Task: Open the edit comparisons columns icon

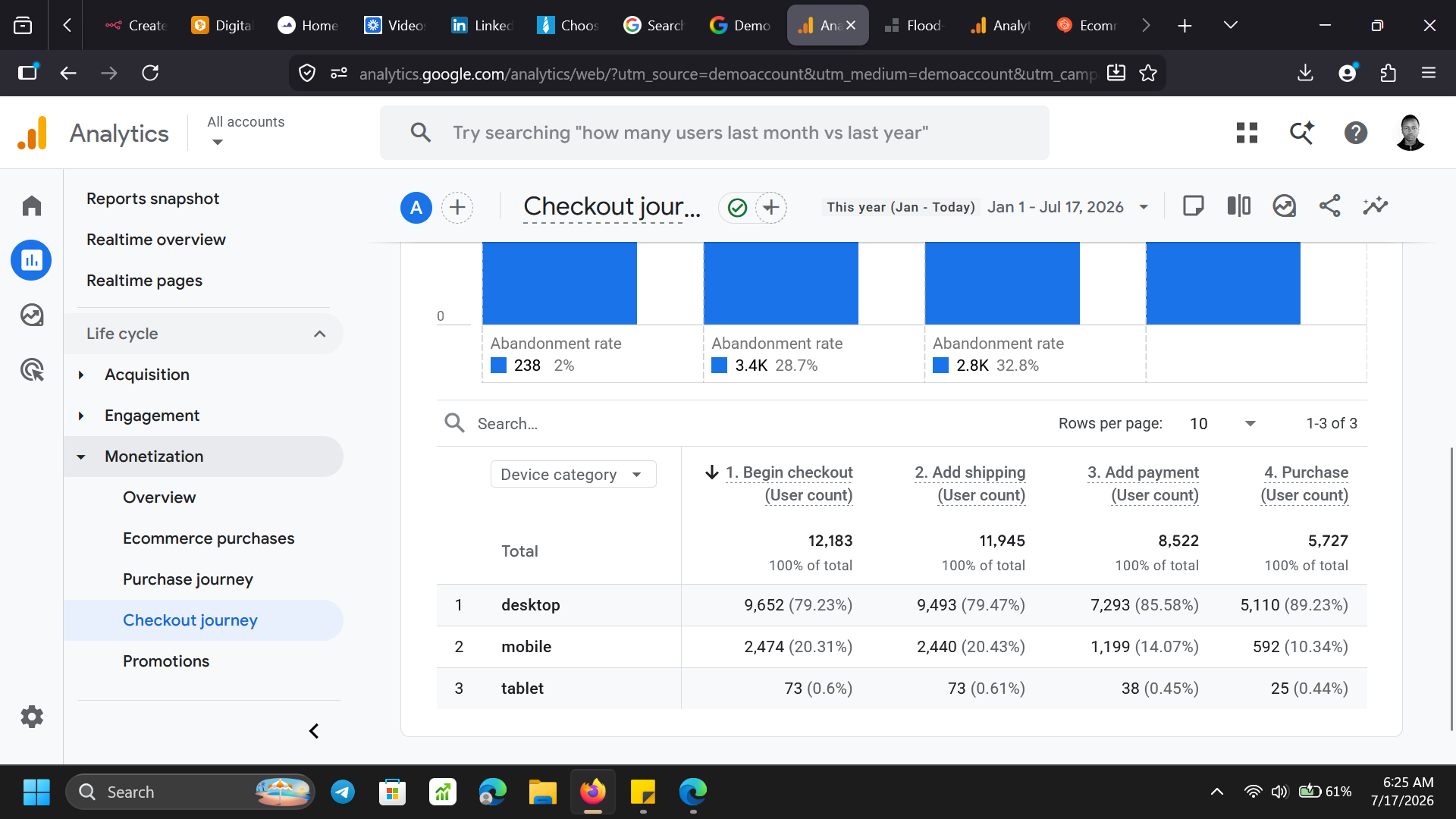Action: click(1238, 206)
